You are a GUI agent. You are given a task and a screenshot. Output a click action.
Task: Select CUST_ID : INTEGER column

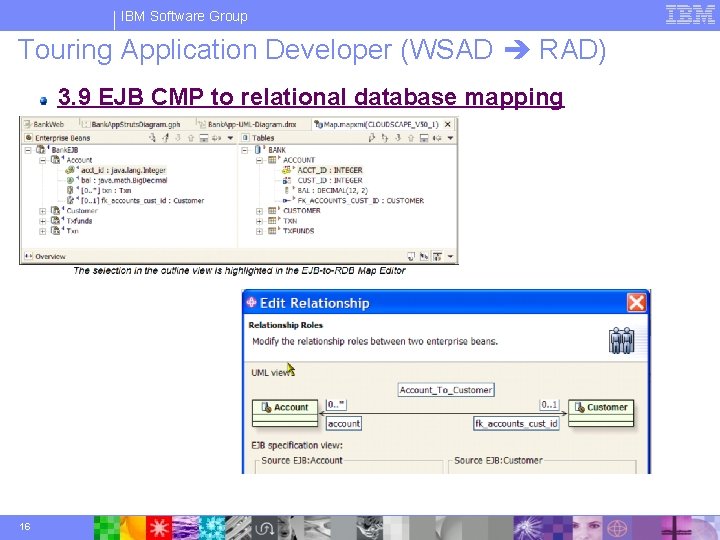point(330,180)
